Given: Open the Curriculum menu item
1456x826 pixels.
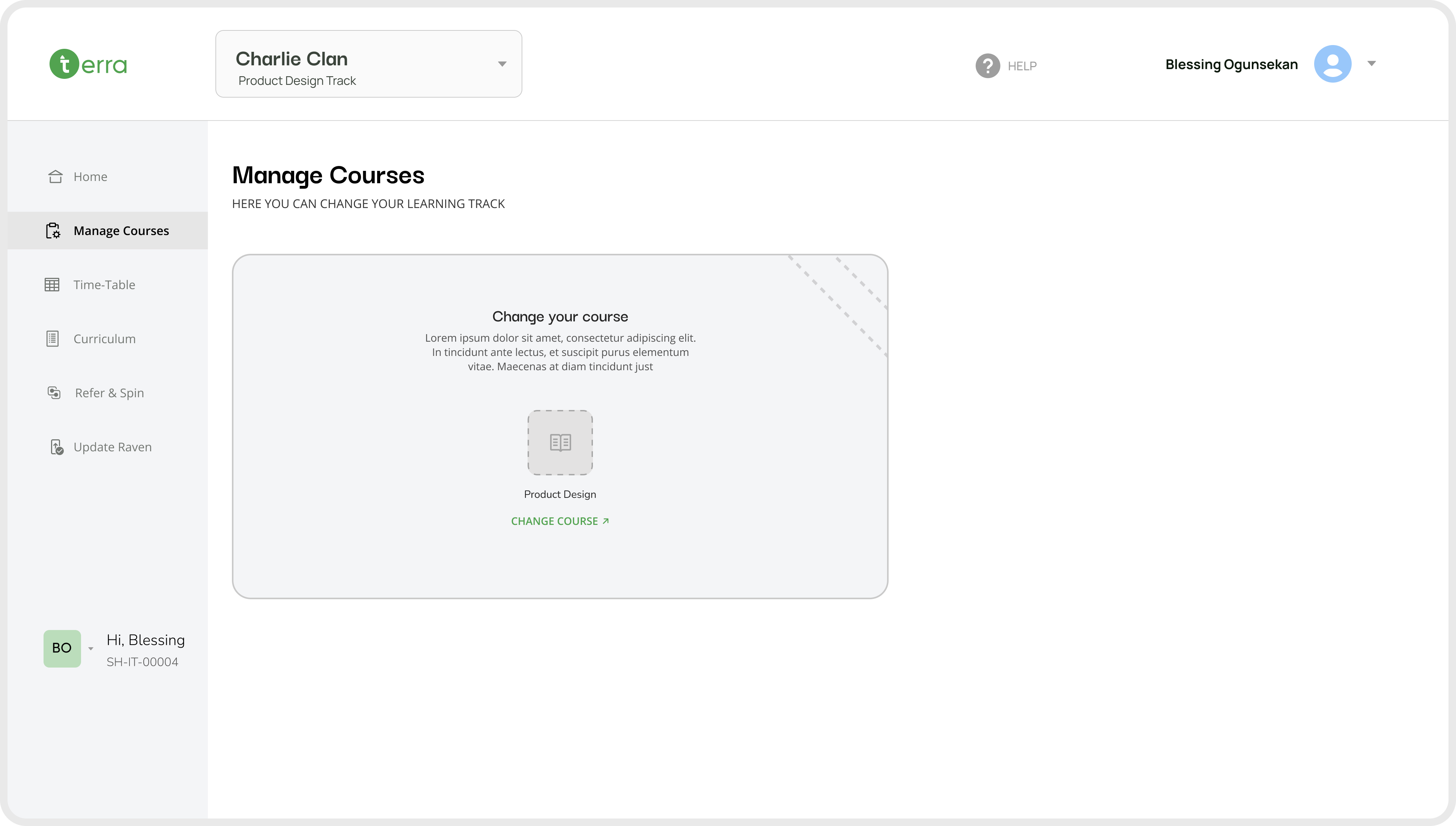Looking at the screenshot, I should pos(104,339).
